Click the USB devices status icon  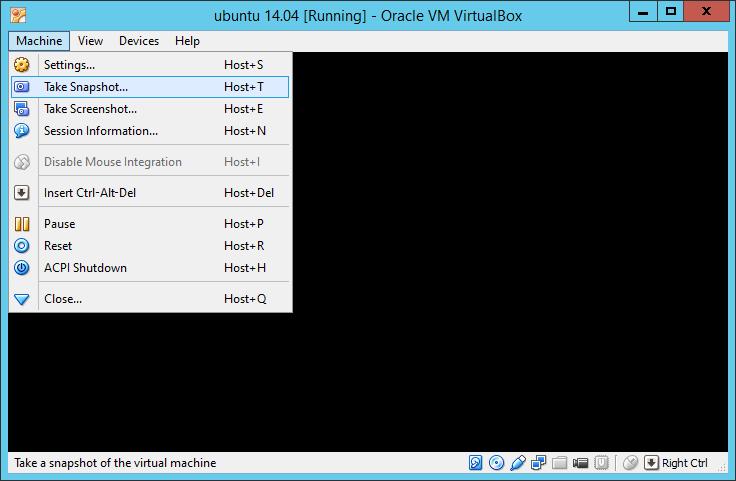coord(518,463)
